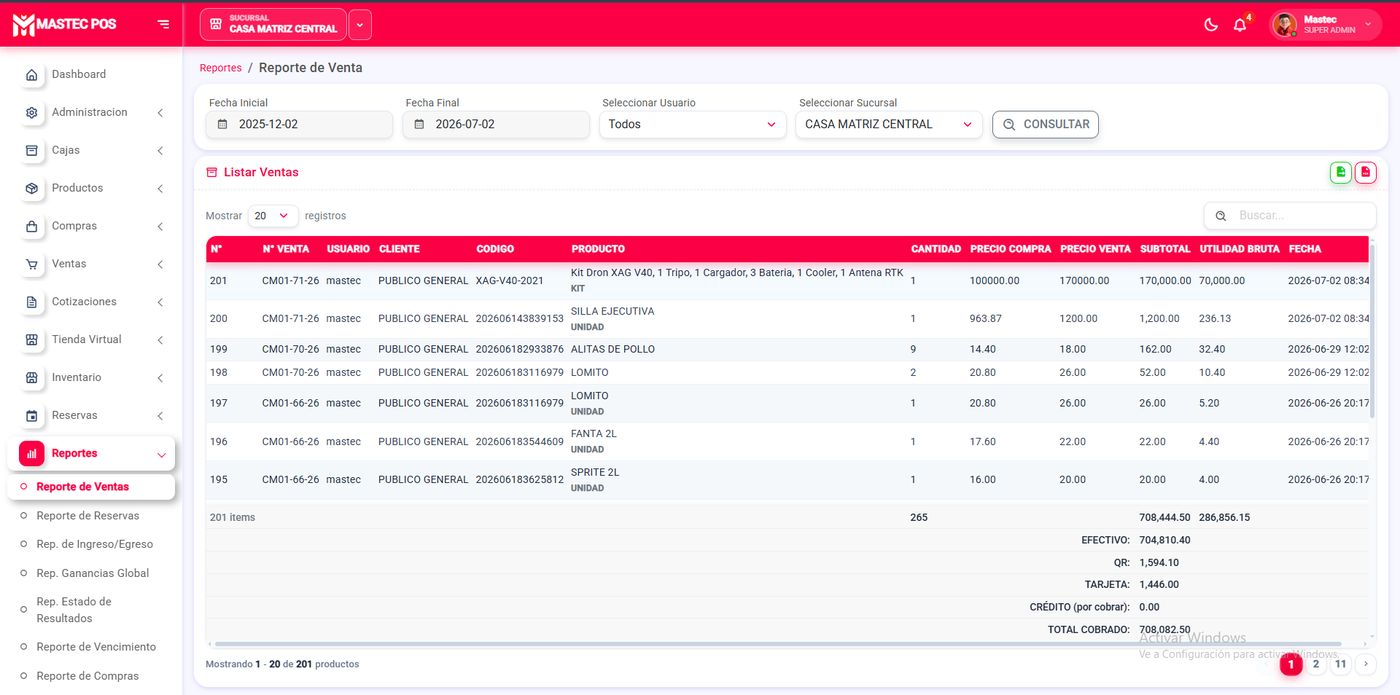Open the Mostrar 20 registros dropdown
The width and height of the screenshot is (1400, 695).
tap(273, 216)
